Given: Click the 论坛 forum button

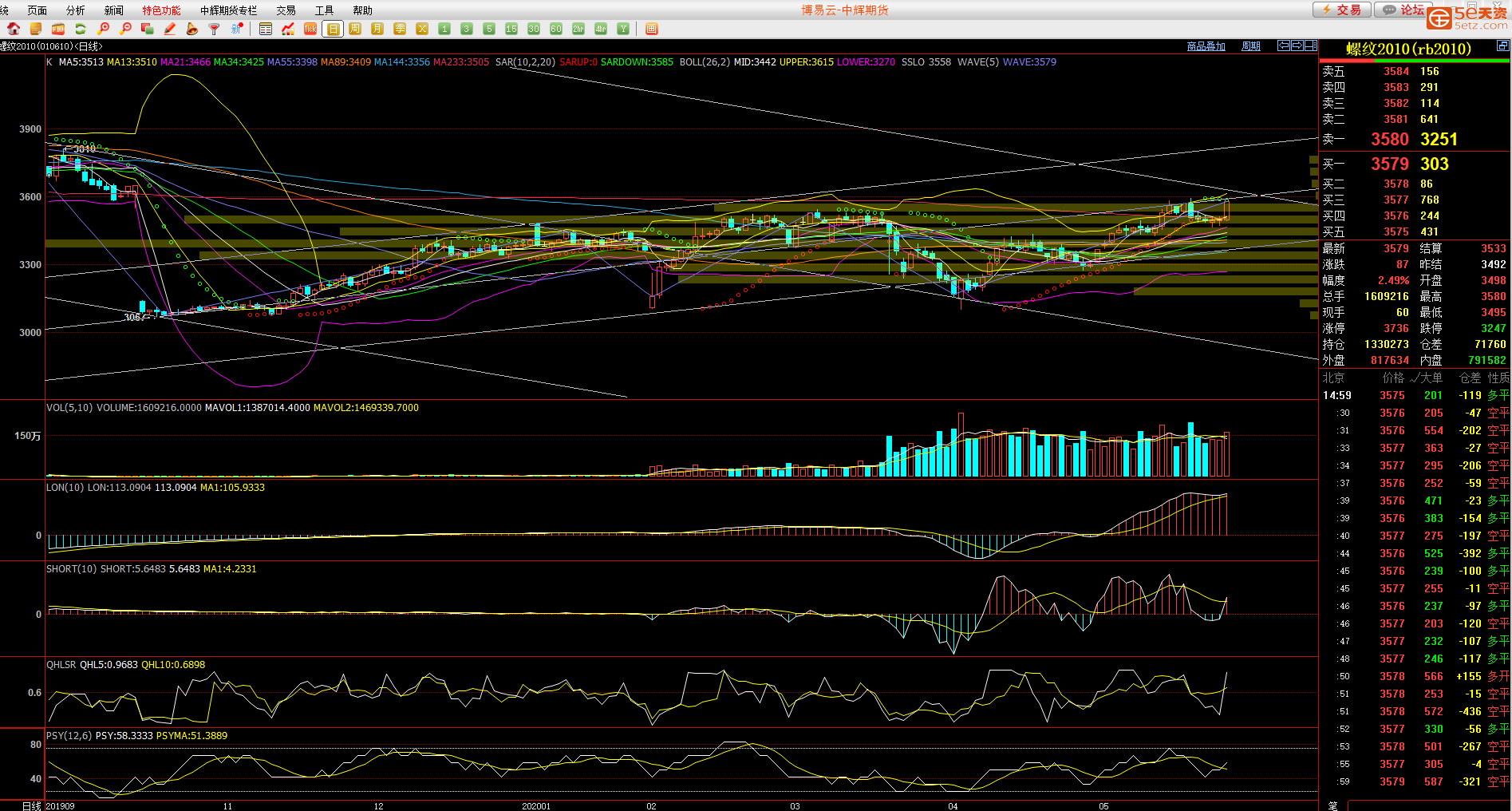Looking at the screenshot, I should (1403, 10).
